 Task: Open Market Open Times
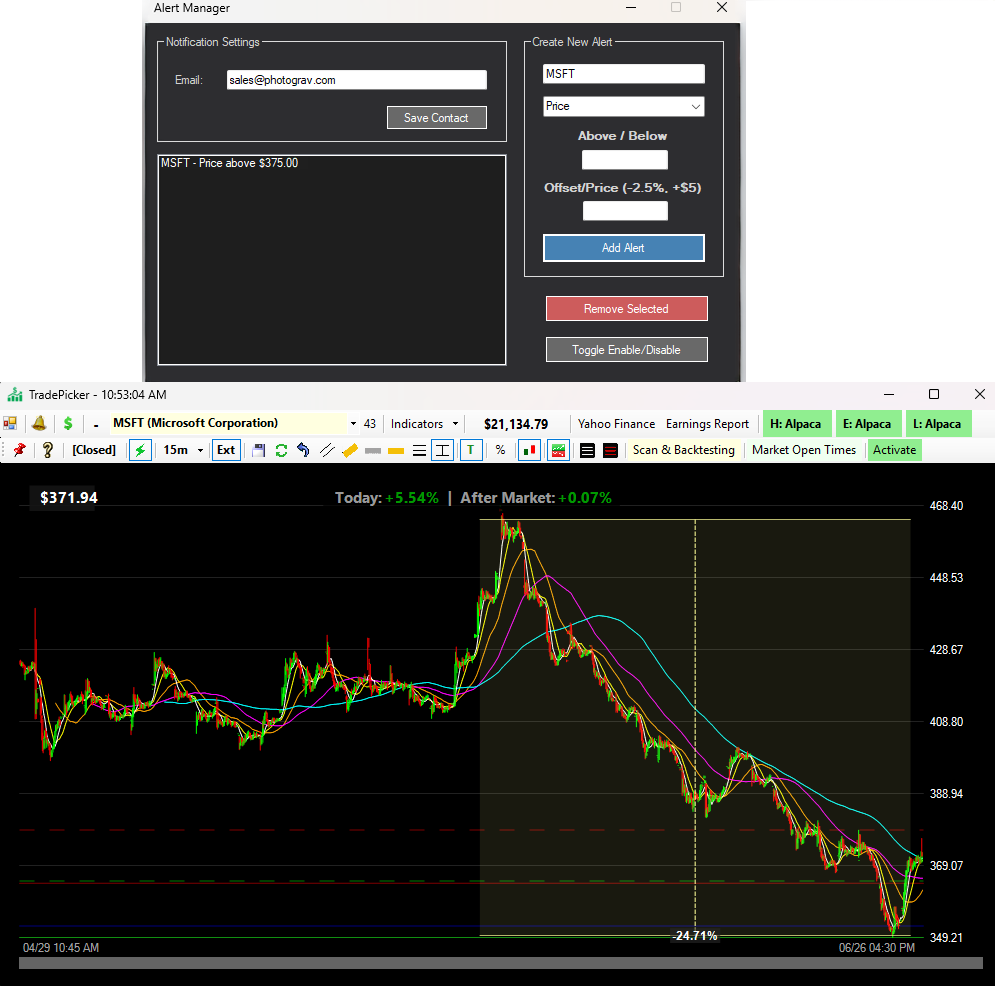804,450
